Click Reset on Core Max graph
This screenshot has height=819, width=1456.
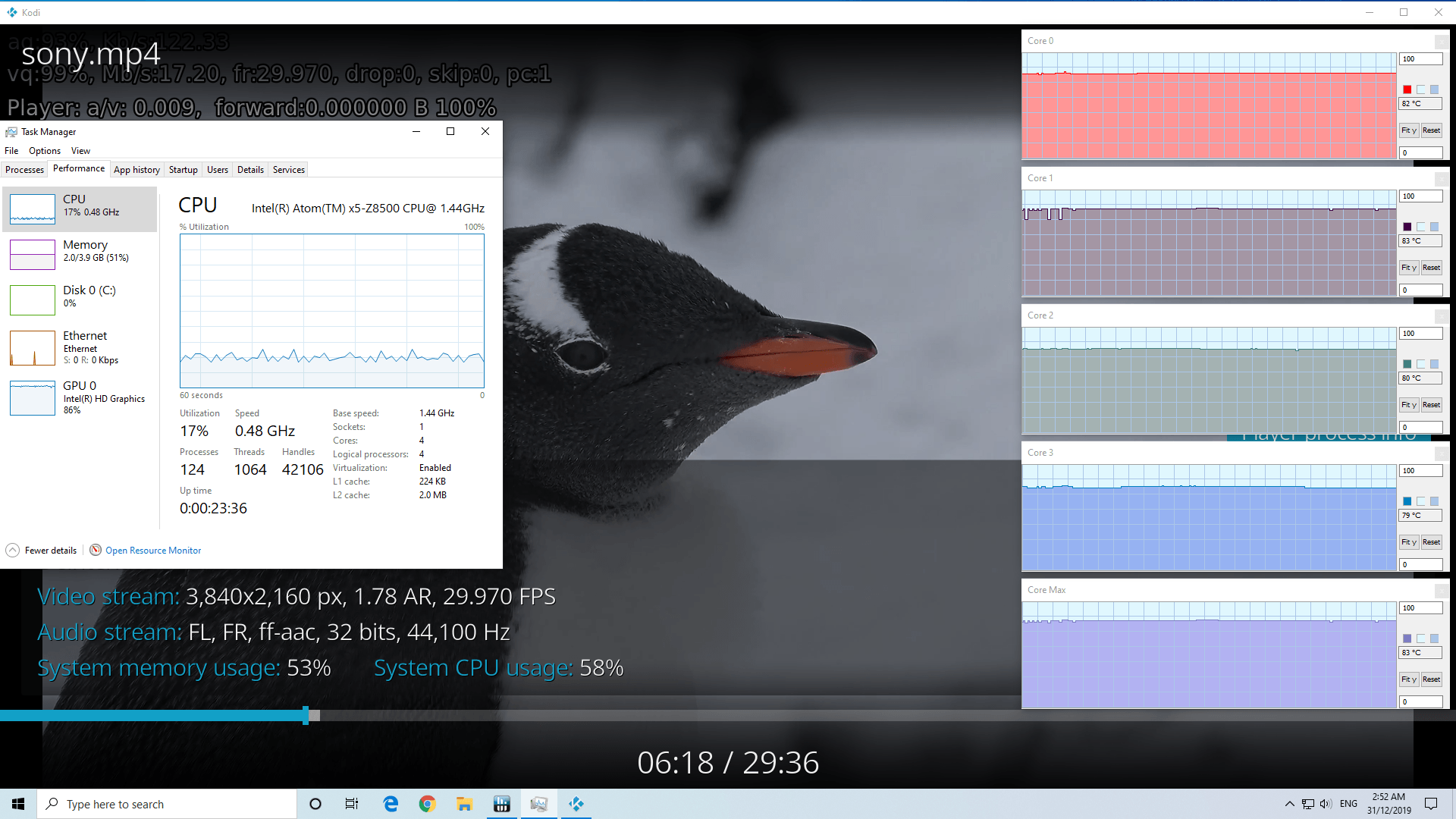pyautogui.click(x=1431, y=679)
